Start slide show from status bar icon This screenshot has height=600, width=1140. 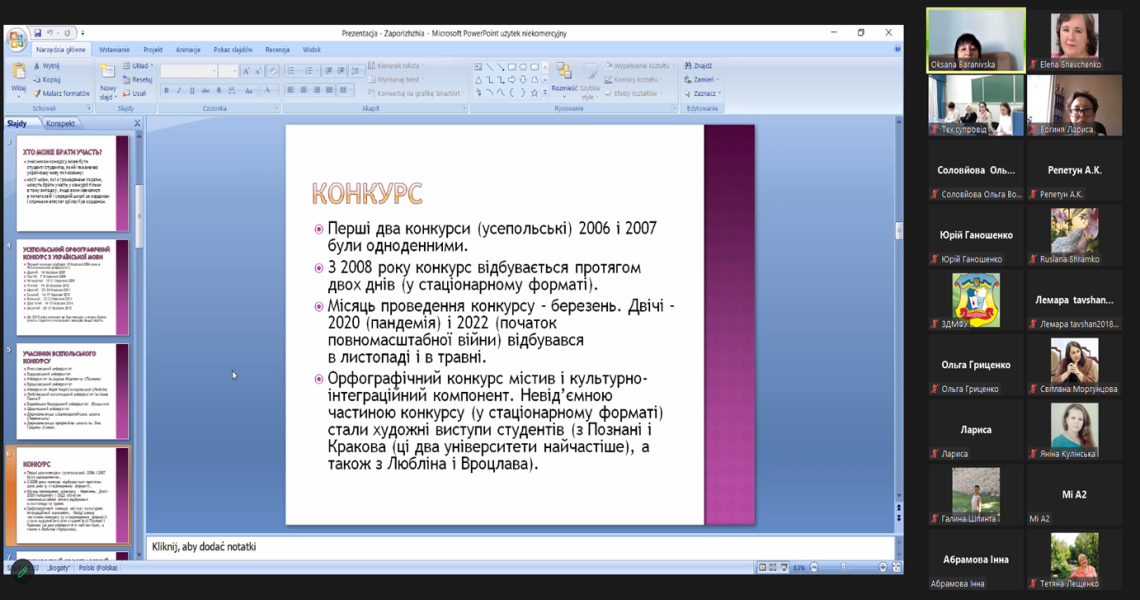[x=783, y=567]
